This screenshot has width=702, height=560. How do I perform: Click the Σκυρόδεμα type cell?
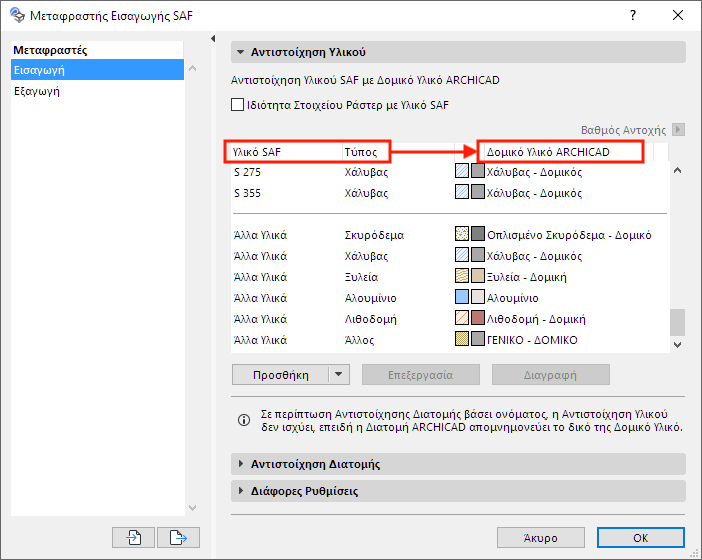coord(374,234)
